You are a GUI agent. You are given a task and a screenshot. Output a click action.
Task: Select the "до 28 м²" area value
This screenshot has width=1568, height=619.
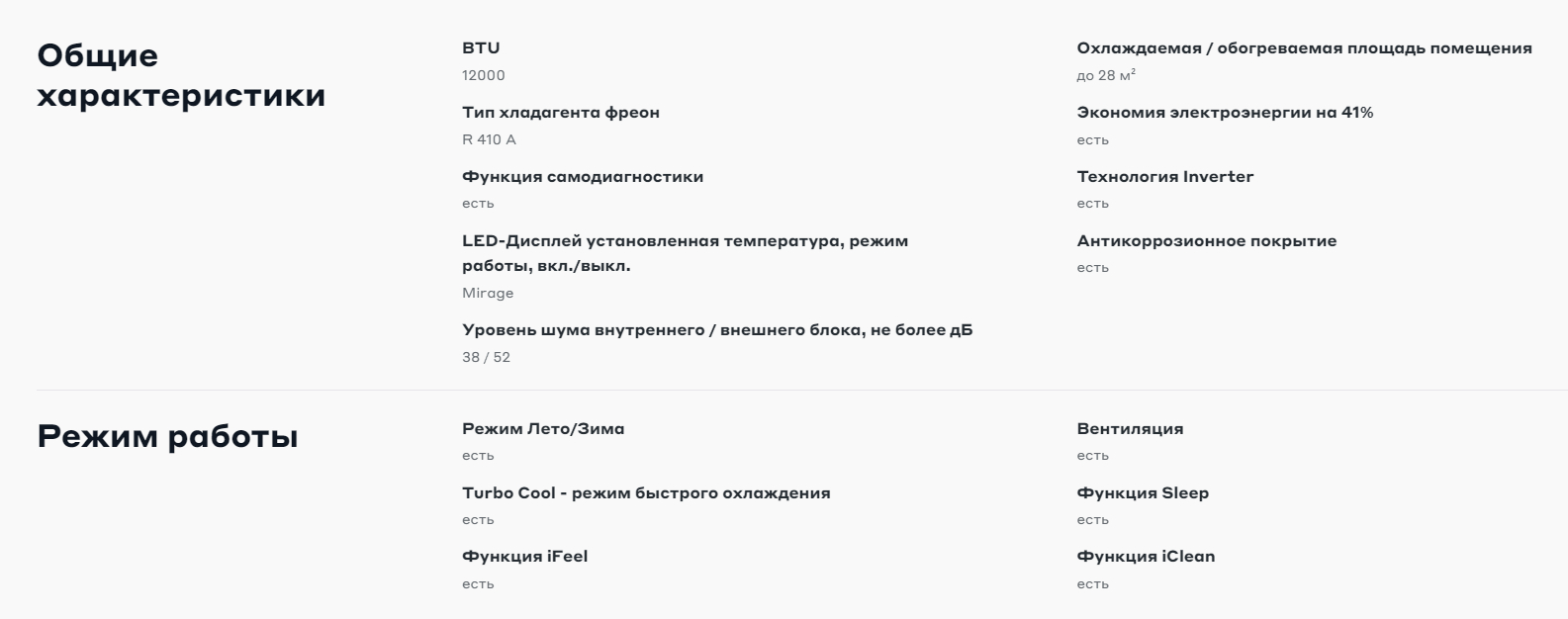pos(1106,75)
